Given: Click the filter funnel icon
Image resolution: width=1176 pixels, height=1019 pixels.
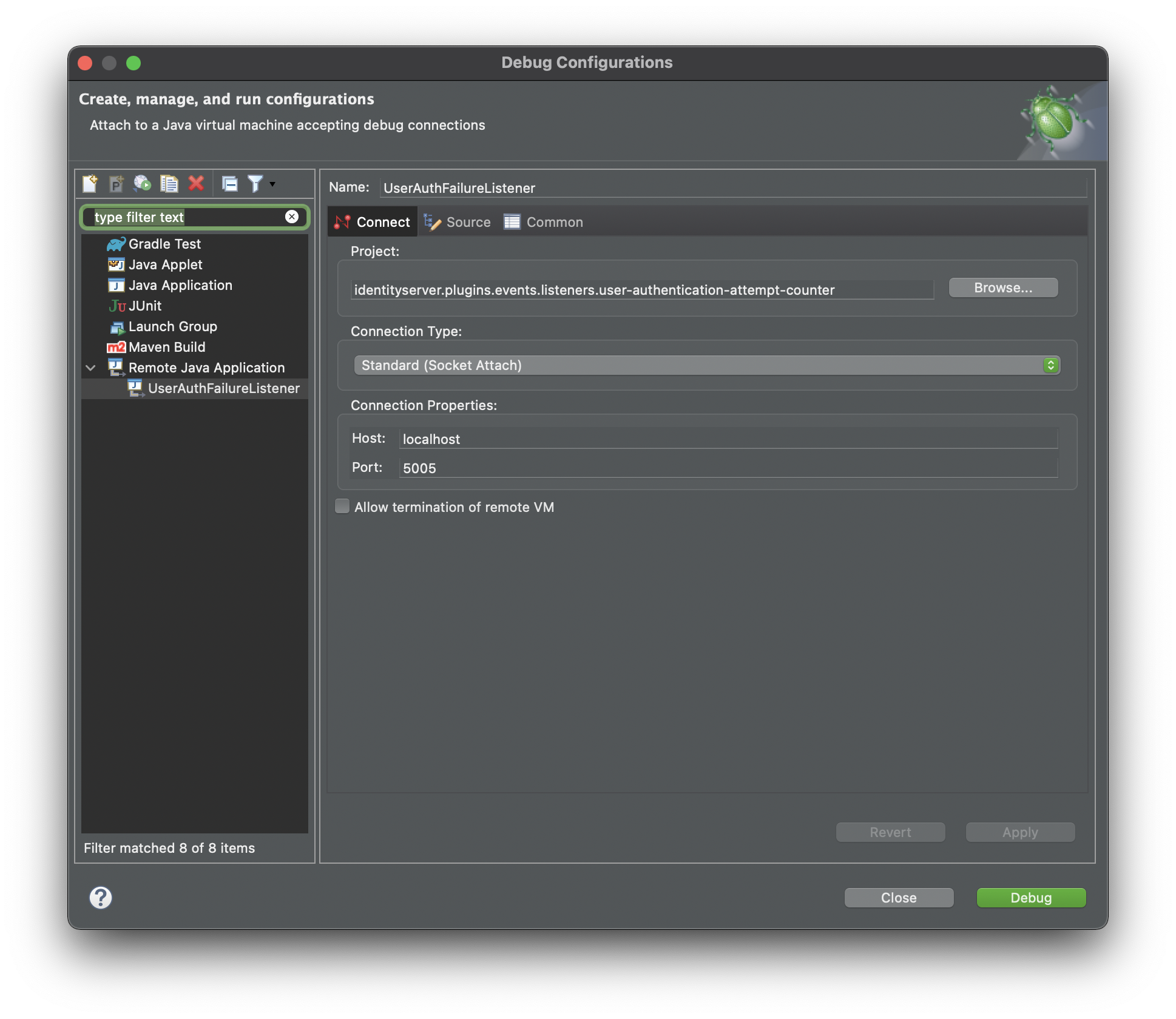Looking at the screenshot, I should tap(255, 183).
